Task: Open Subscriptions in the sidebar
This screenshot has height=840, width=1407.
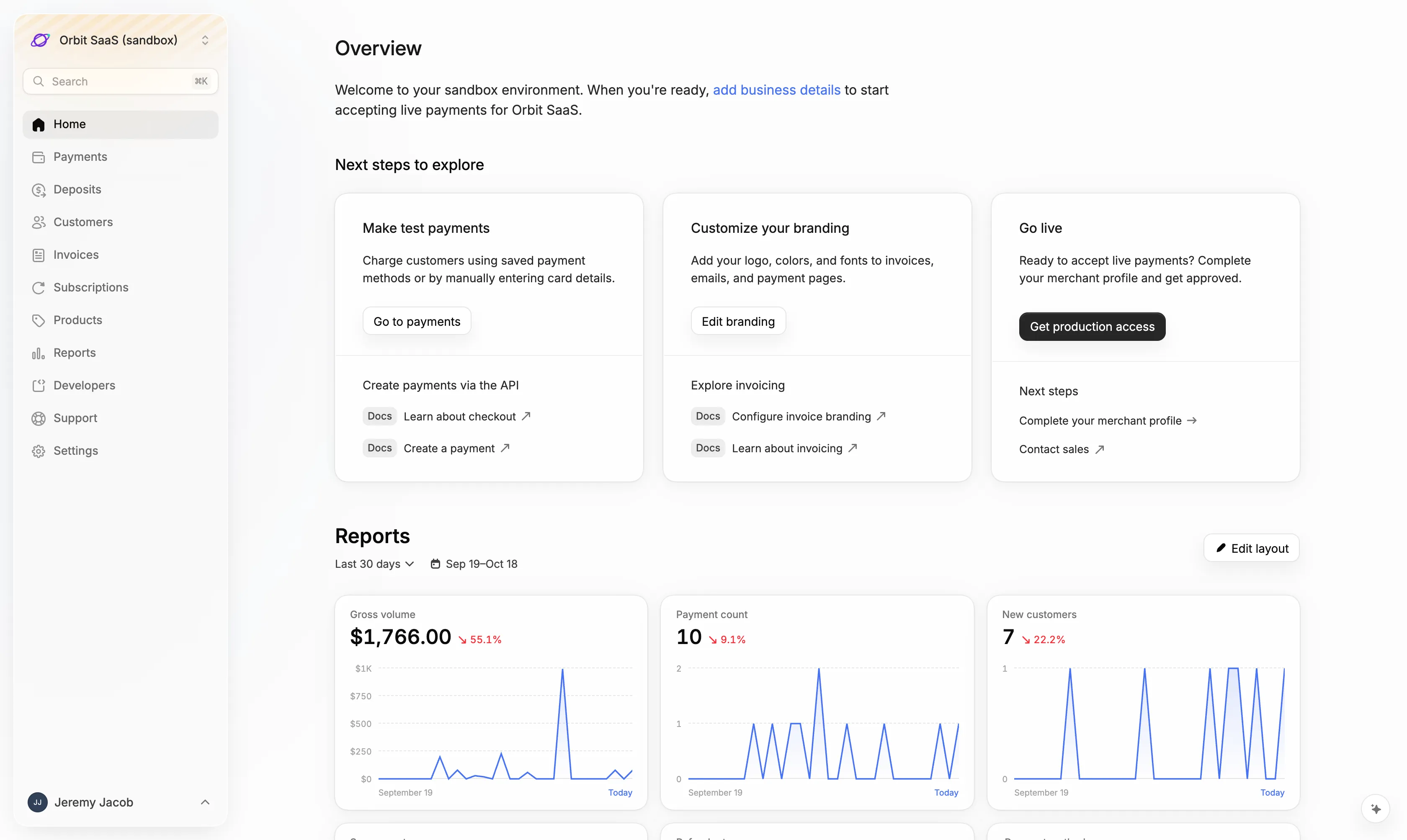Action: (x=121, y=288)
